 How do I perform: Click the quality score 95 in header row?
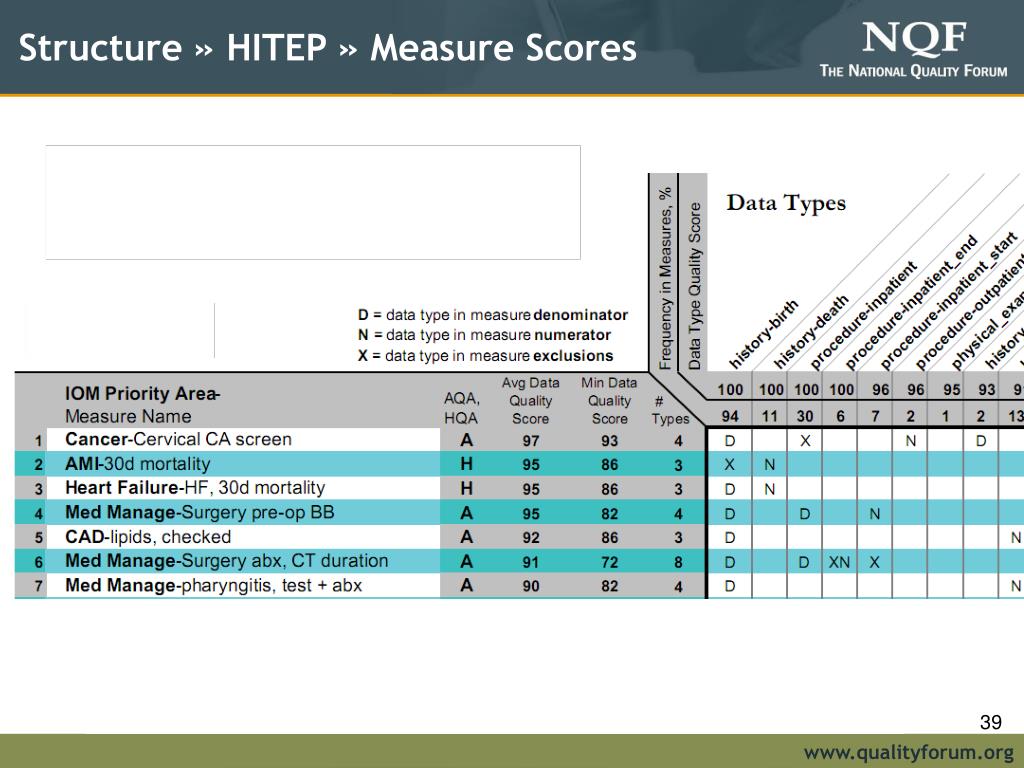coord(952,390)
